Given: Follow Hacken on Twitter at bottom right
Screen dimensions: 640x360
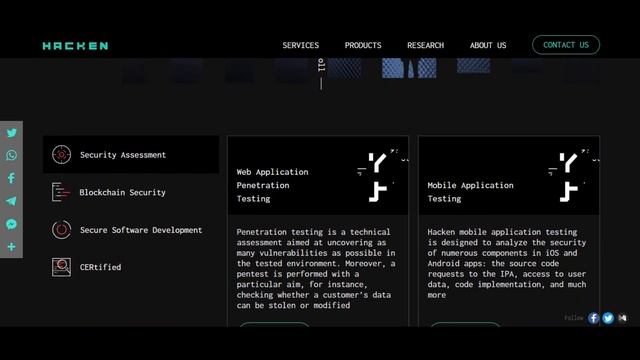Looking at the screenshot, I should coord(608,318).
